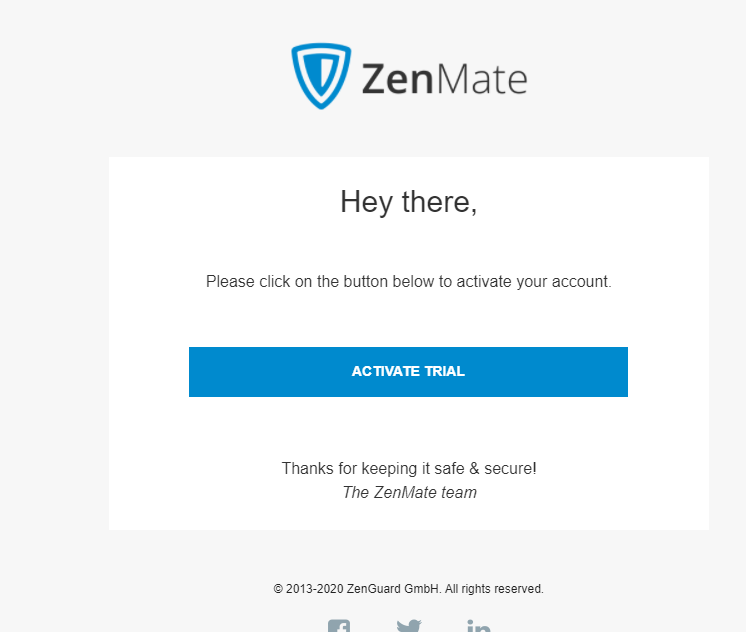Click the ZenMate wordmark text in header
The width and height of the screenshot is (746, 632).
(444, 79)
